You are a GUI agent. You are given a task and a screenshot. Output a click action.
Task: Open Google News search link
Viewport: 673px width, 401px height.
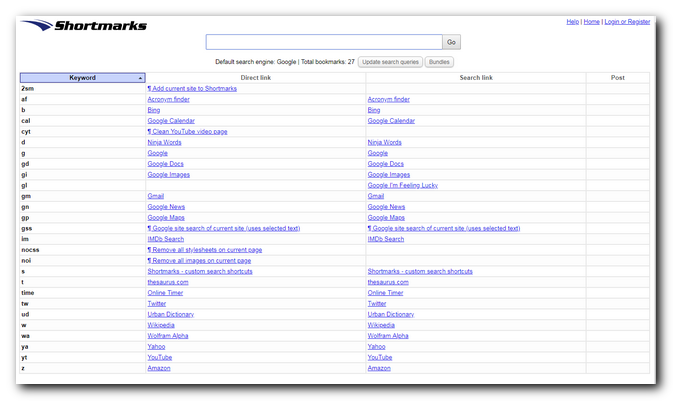[386, 207]
